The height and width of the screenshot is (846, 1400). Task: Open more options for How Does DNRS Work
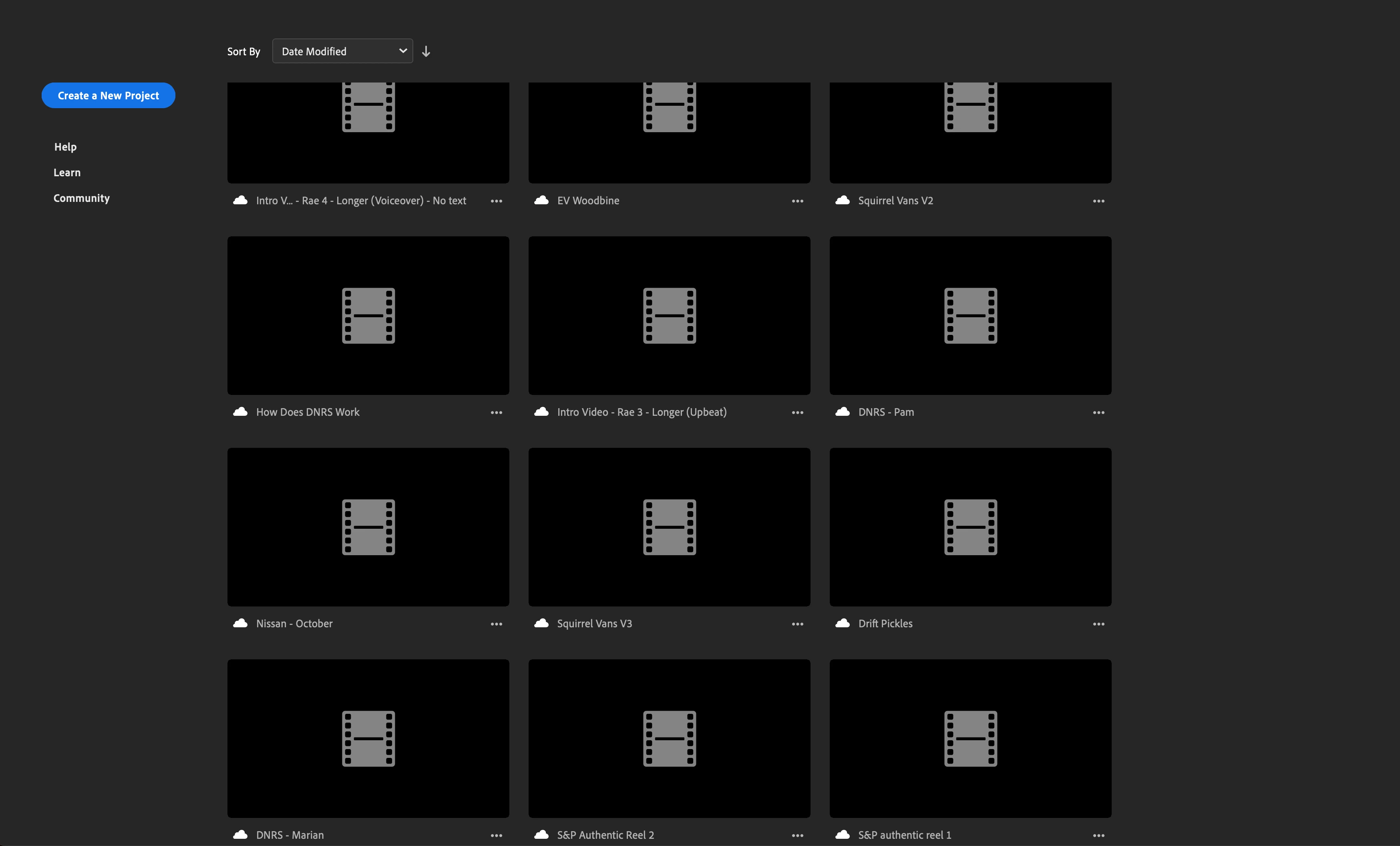coord(496,413)
